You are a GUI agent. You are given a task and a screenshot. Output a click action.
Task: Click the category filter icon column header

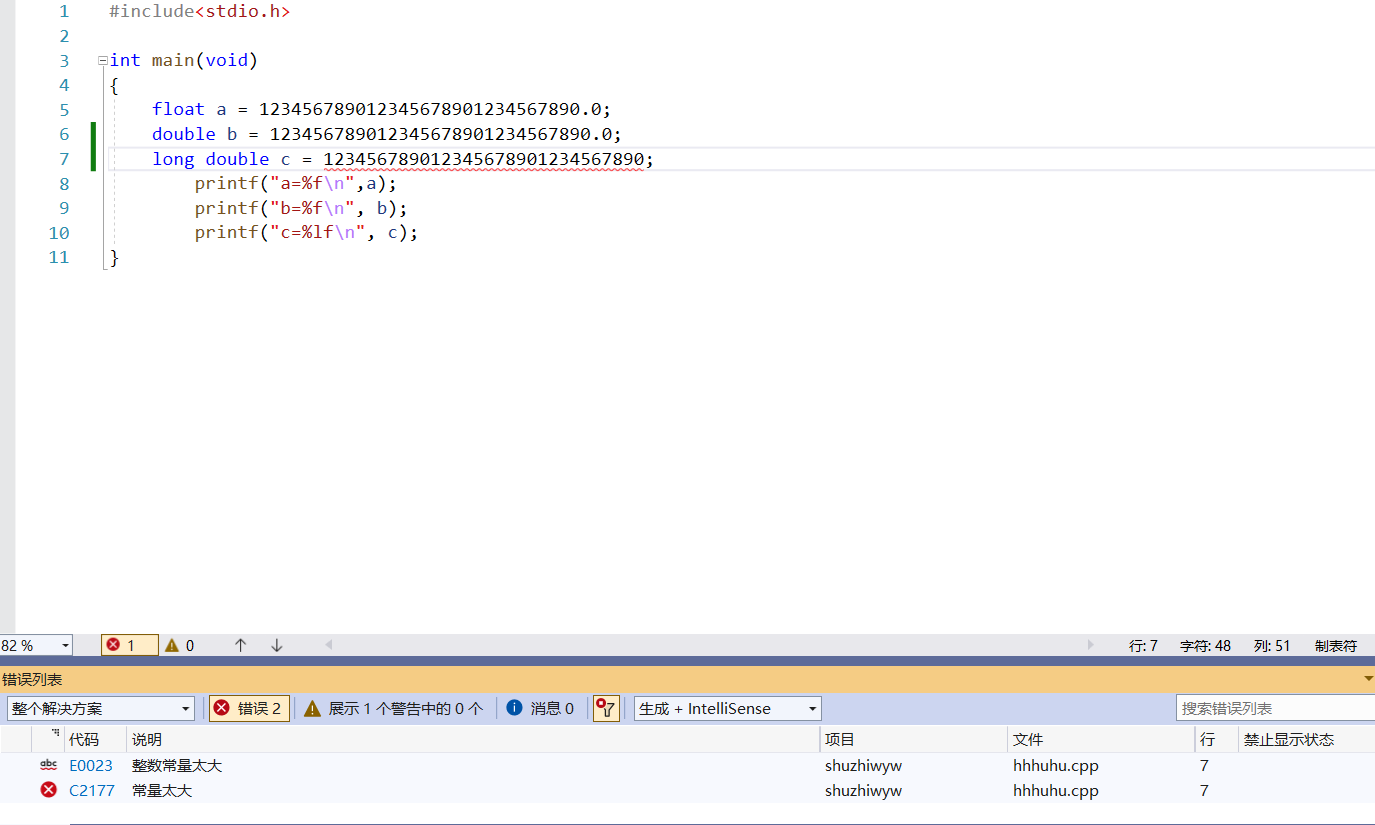(x=48, y=740)
